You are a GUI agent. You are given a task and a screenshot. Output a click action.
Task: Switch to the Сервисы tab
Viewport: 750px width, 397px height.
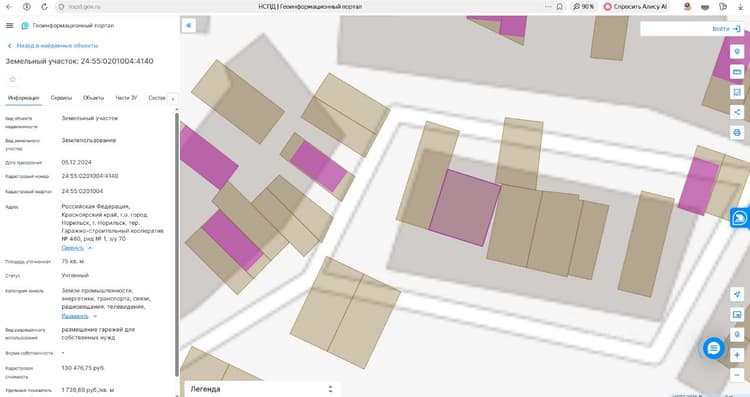(61, 98)
